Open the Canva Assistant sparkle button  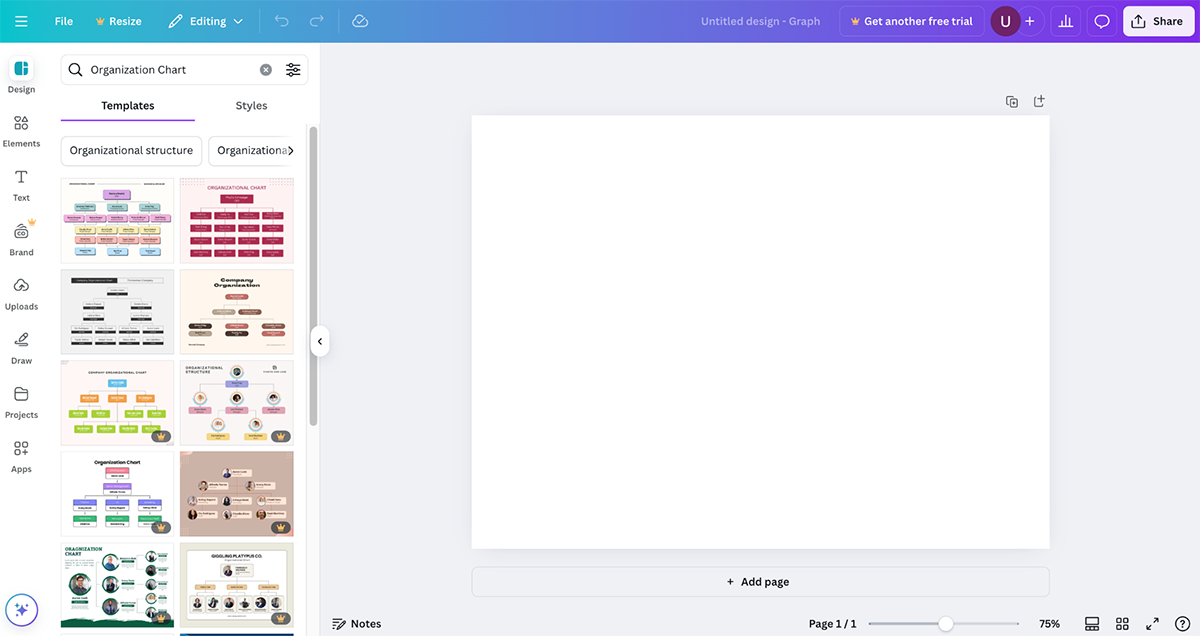pyautogui.click(x=21, y=609)
